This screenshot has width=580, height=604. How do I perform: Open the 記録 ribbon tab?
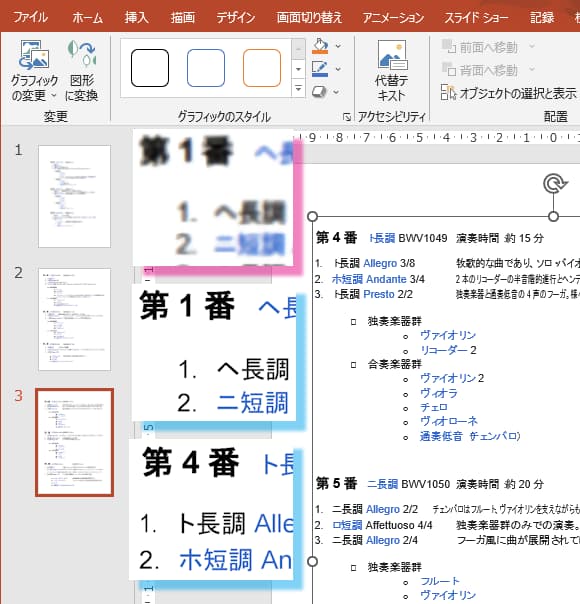pyautogui.click(x=542, y=17)
